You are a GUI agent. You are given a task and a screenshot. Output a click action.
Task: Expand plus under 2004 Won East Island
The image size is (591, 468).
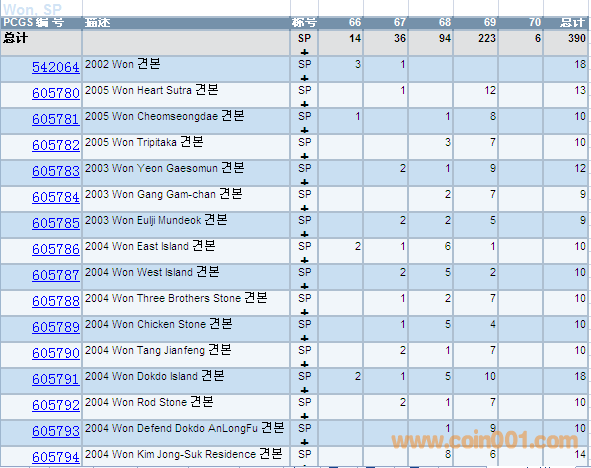[x=305, y=260]
